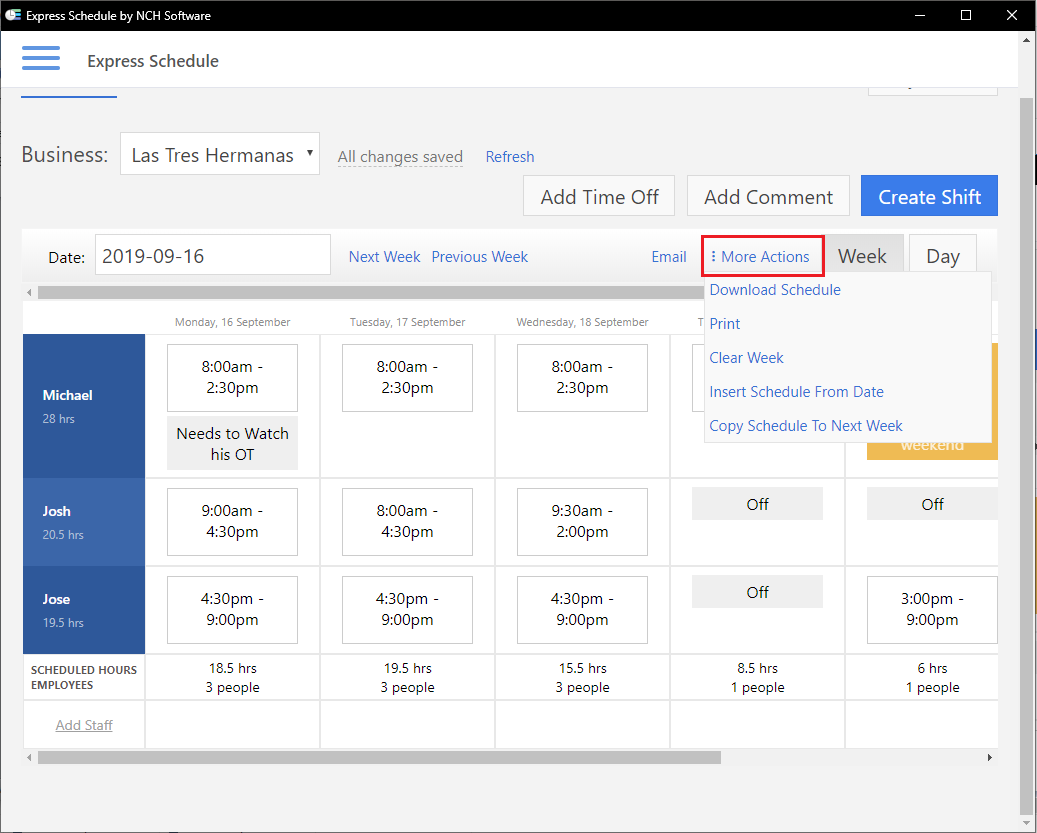1037x833 pixels.
Task: Choose Download Schedule from the menu
Action: [x=774, y=289]
